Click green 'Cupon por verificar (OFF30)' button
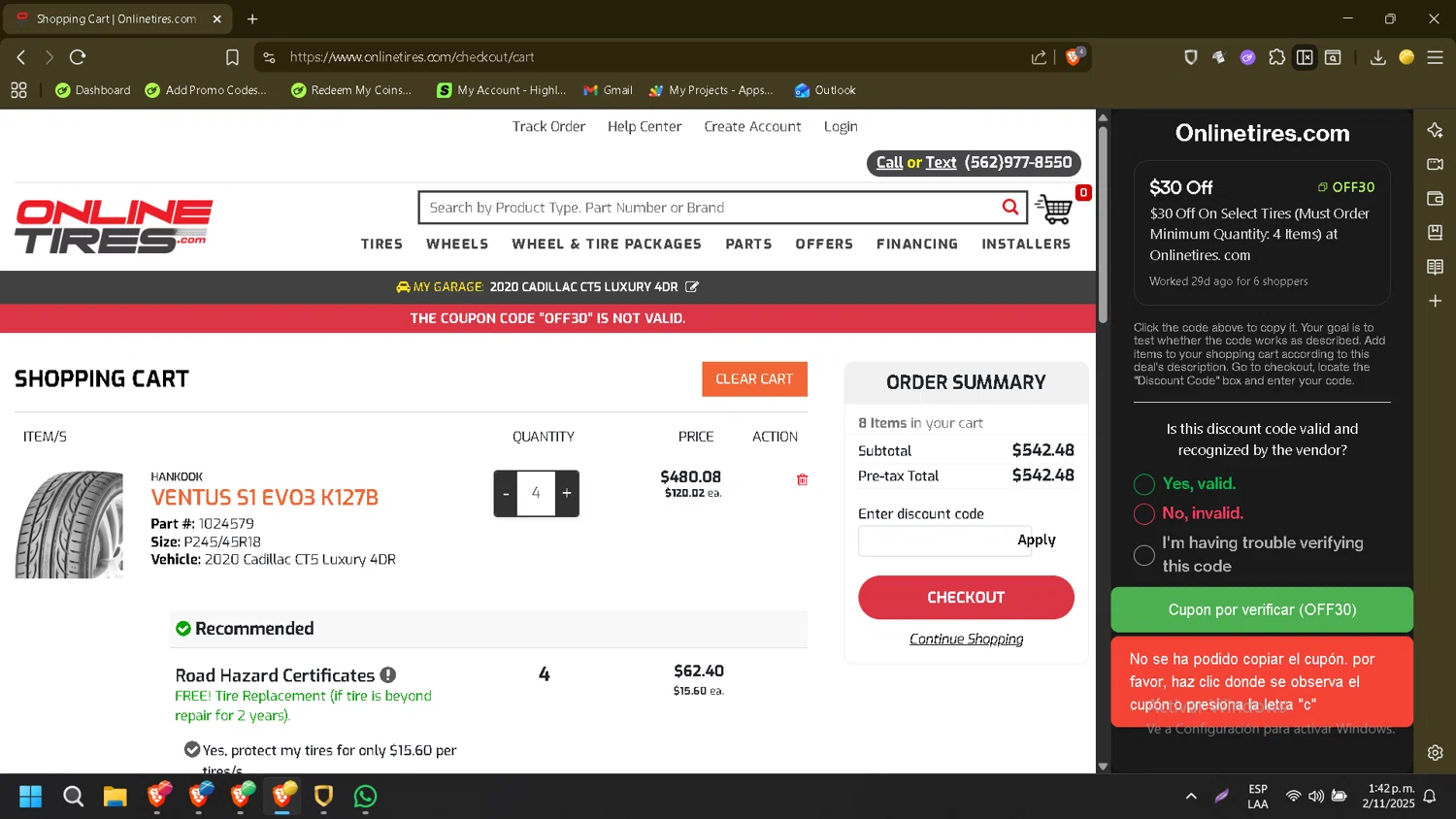1456x819 pixels. coord(1262,609)
